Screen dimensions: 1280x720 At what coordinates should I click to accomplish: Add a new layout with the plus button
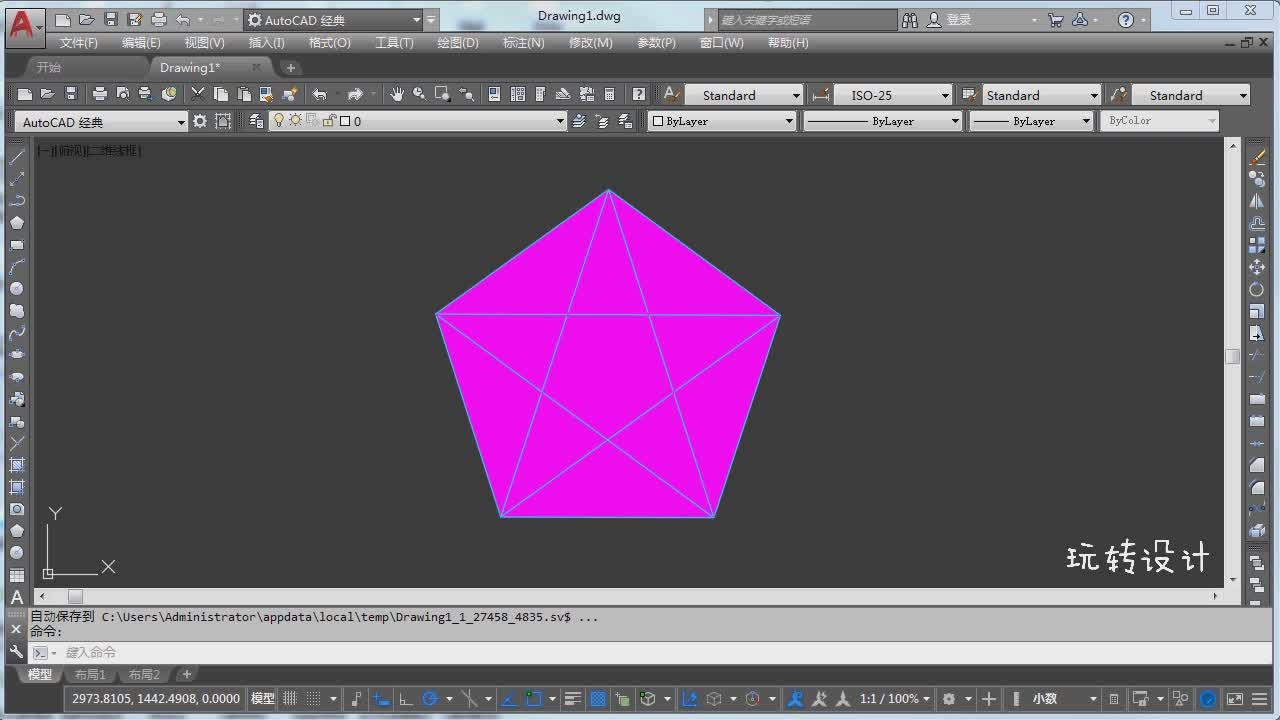pyautogui.click(x=186, y=674)
